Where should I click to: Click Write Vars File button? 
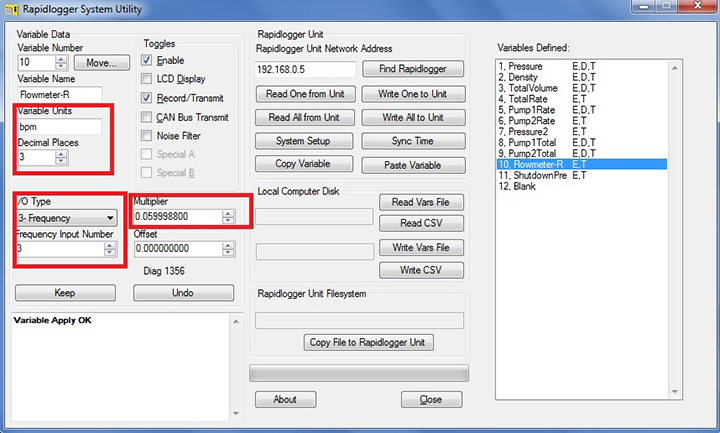coord(421,247)
